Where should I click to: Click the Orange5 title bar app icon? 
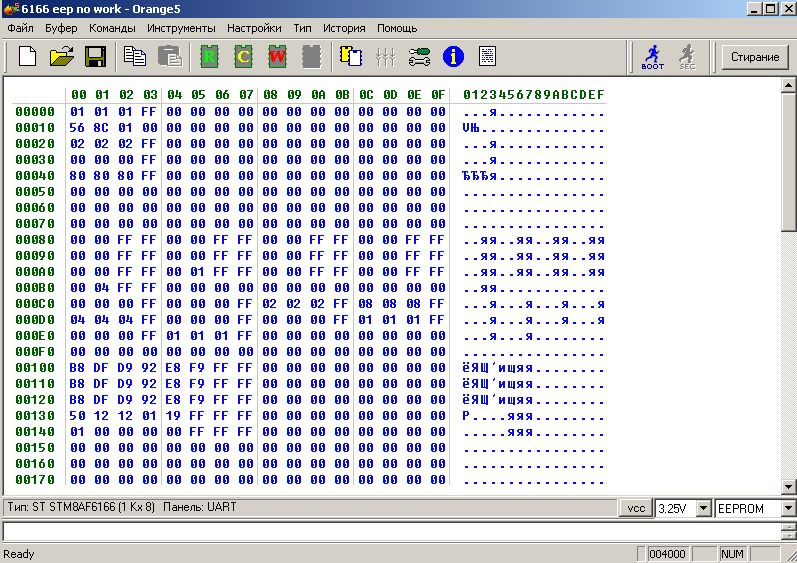point(10,9)
